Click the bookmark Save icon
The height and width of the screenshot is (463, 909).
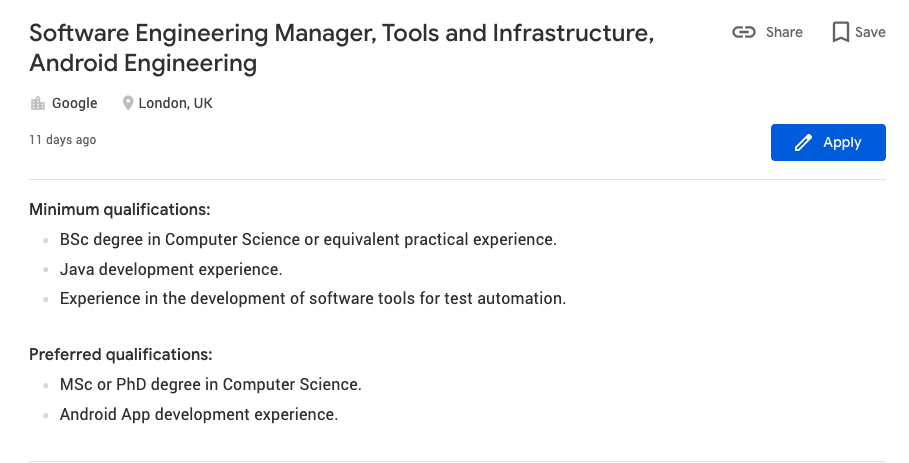(841, 32)
